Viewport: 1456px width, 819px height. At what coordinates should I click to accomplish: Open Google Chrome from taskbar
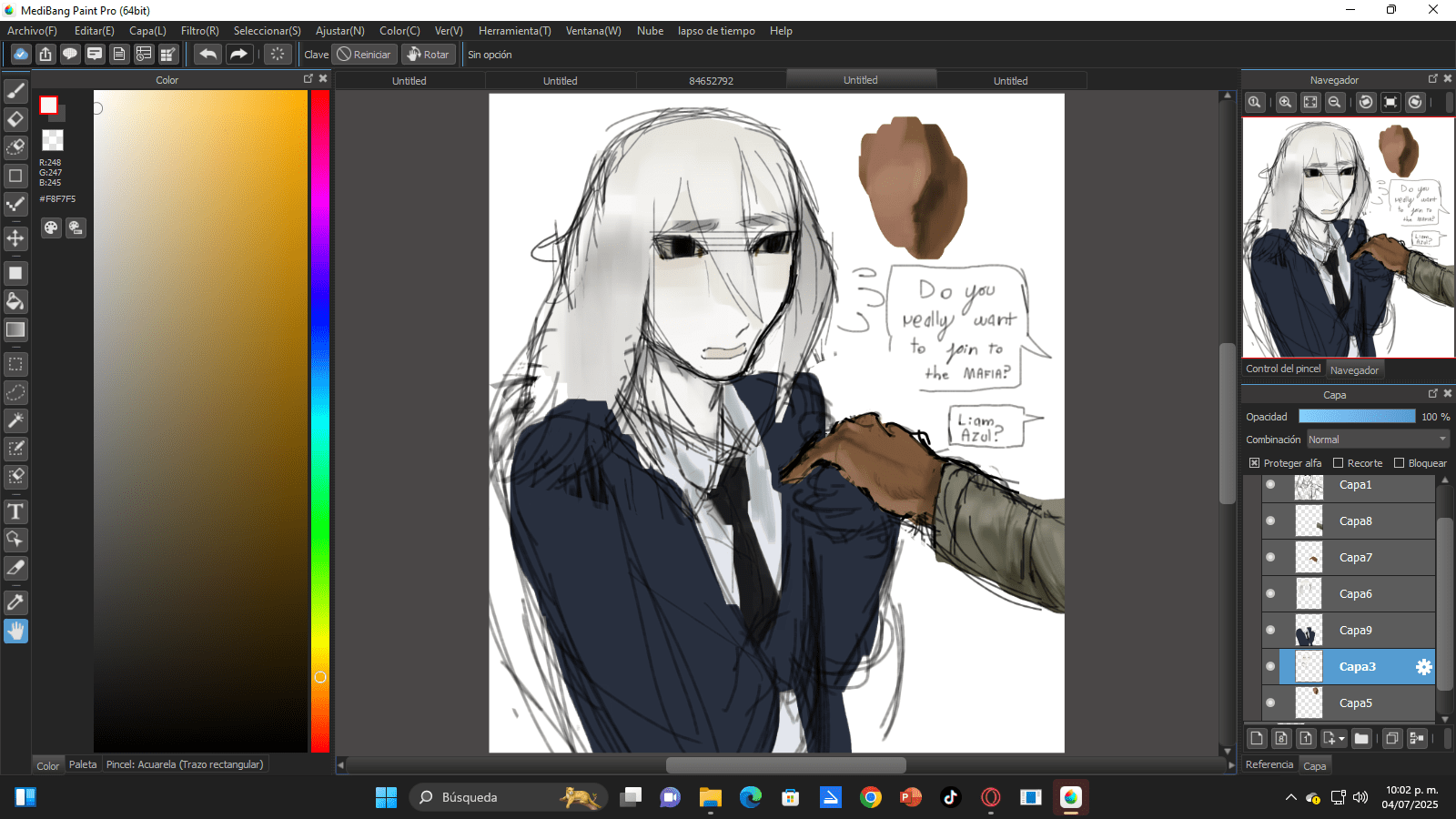[x=871, y=797]
